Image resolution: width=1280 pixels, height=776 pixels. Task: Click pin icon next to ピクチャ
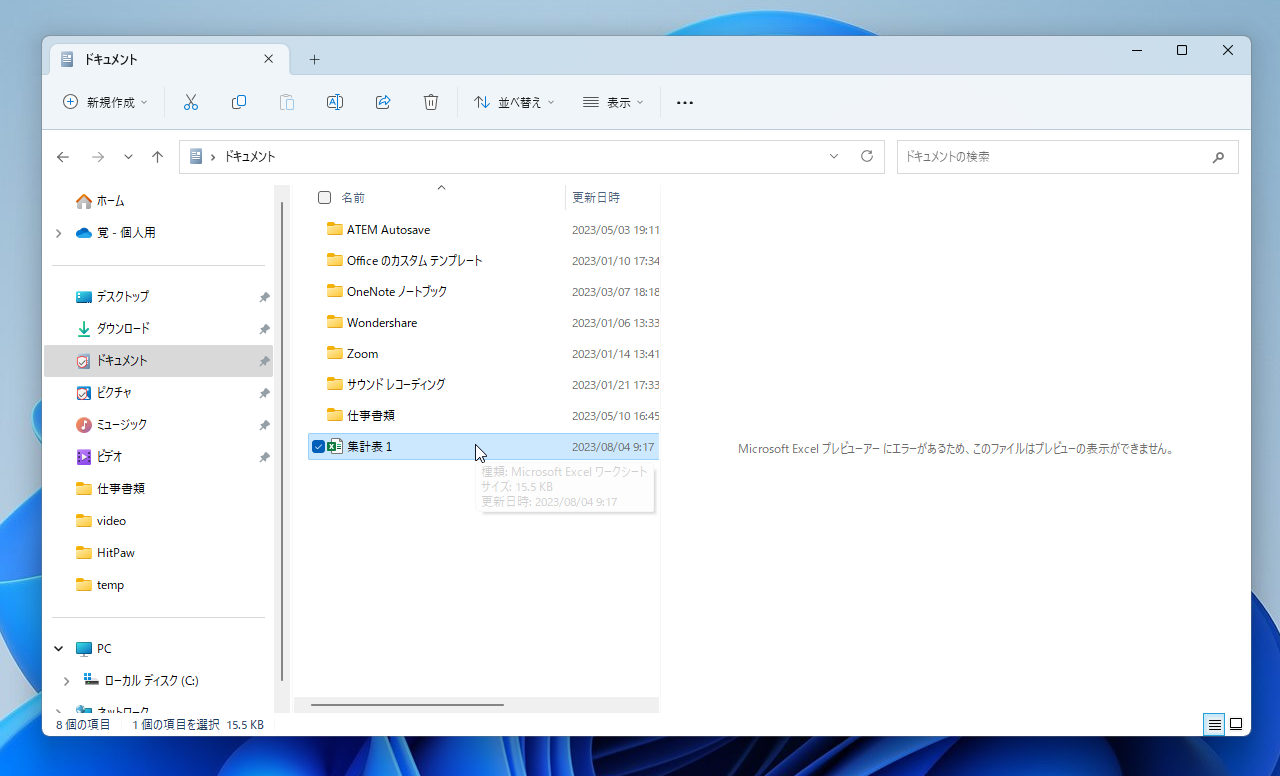pos(264,393)
